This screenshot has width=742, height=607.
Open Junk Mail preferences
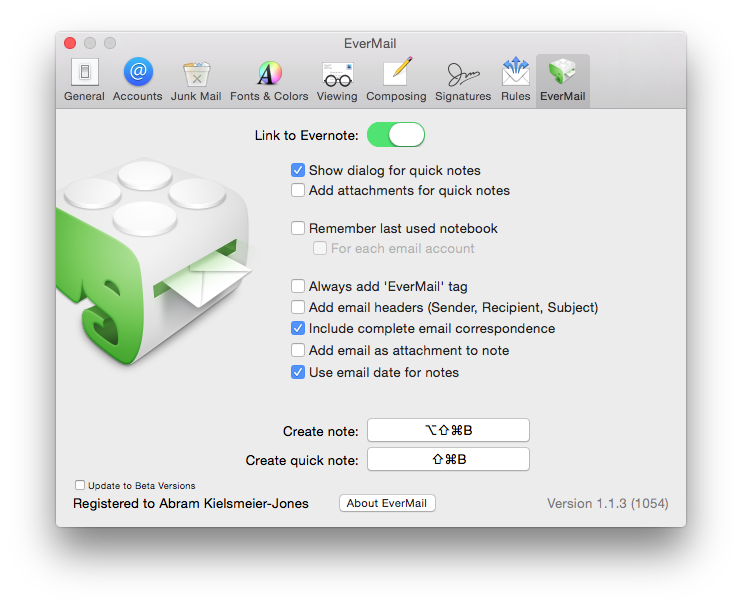coord(196,80)
